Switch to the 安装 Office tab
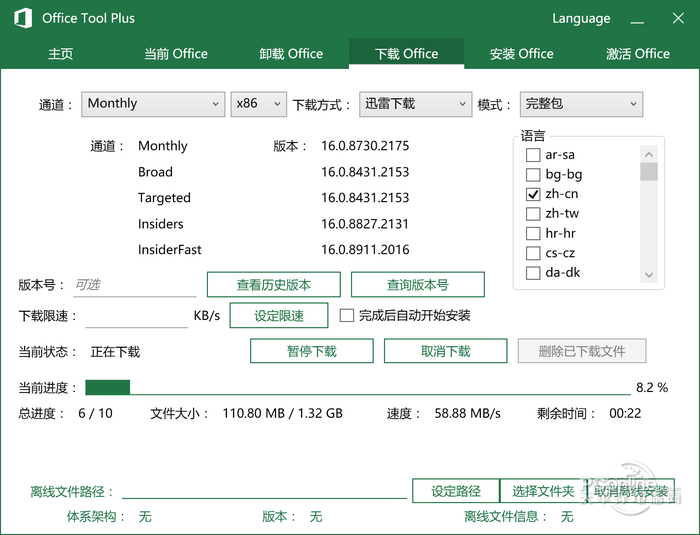The height and width of the screenshot is (535, 700). tap(521, 54)
